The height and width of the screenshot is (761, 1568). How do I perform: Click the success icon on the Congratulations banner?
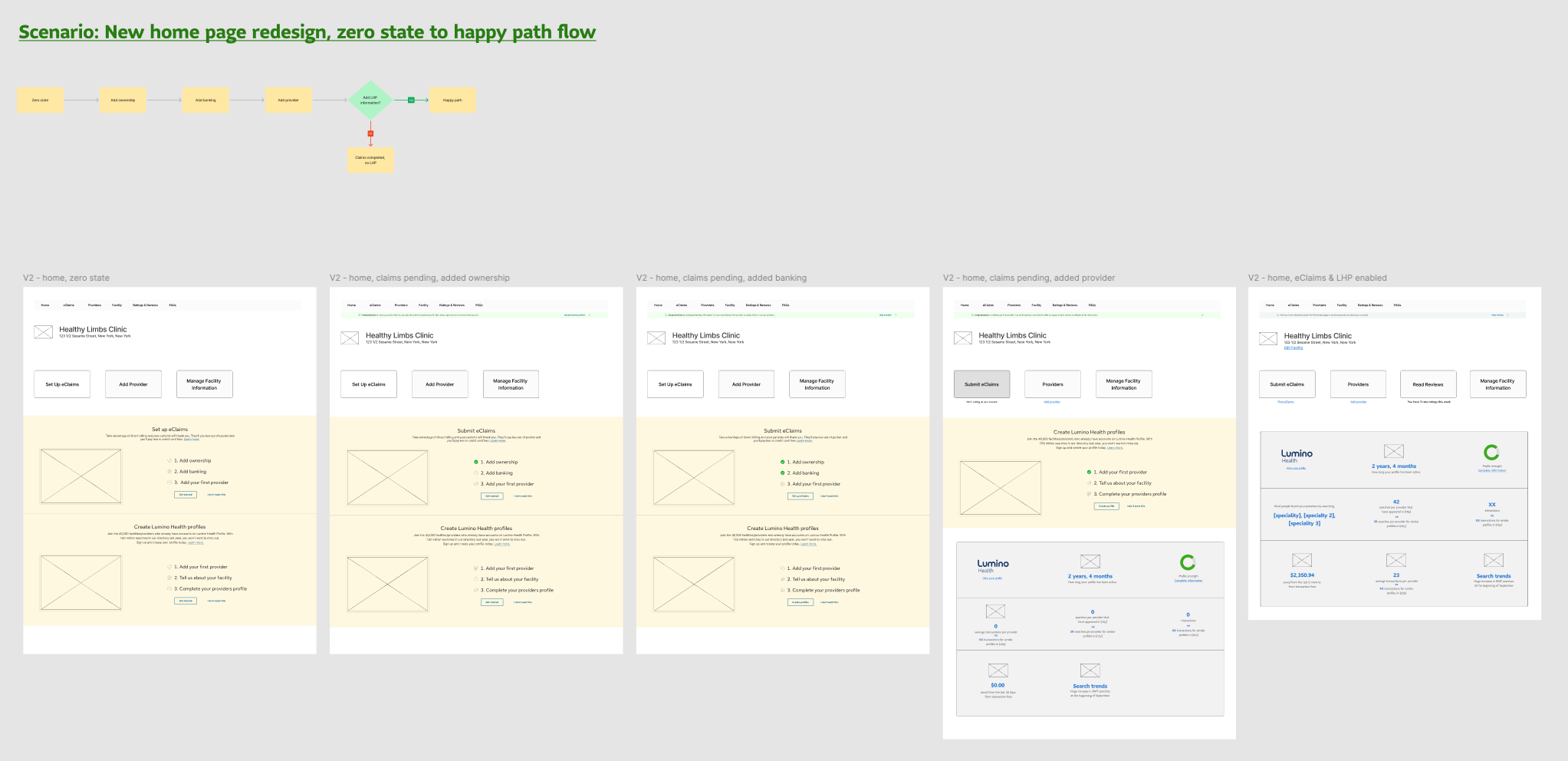point(360,315)
